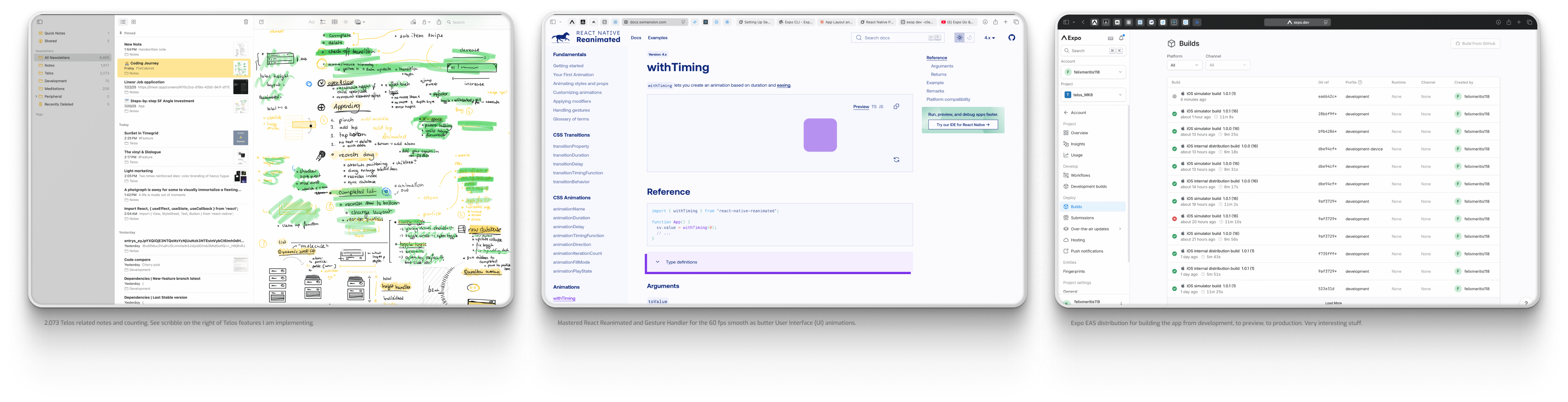Jump to Platform compatibility section
The height and width of the screenshot is (402, 1568).
coord(948,100)
